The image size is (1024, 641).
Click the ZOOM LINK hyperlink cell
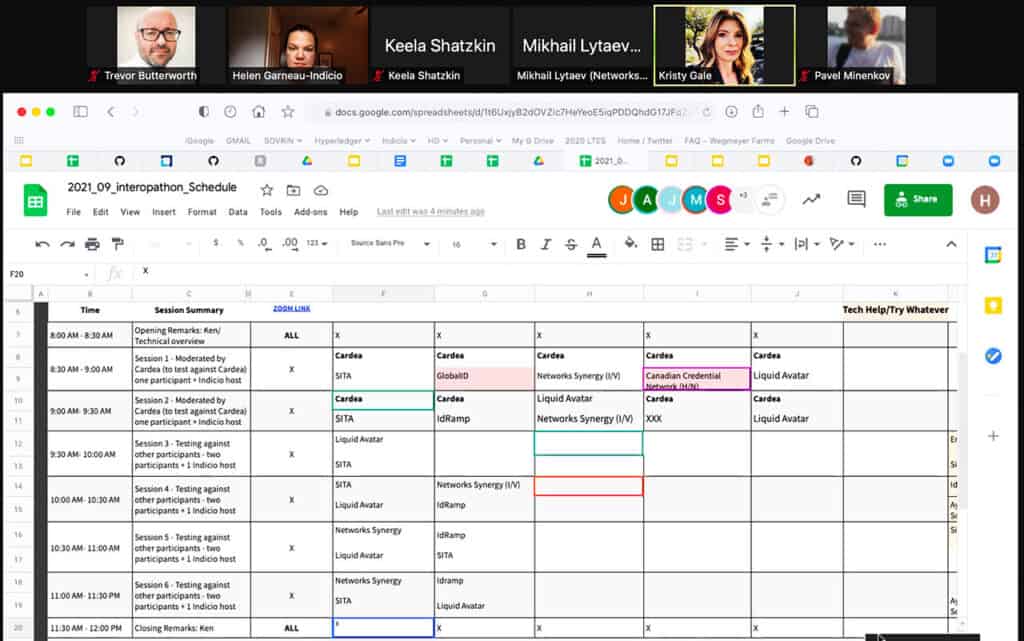291,308
